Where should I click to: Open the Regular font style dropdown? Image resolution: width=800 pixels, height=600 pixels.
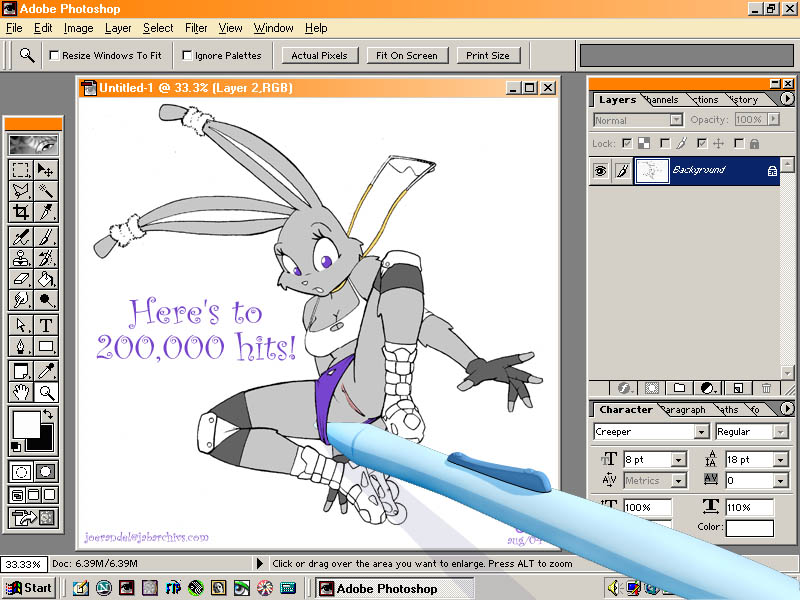click(x=781, y=432)
